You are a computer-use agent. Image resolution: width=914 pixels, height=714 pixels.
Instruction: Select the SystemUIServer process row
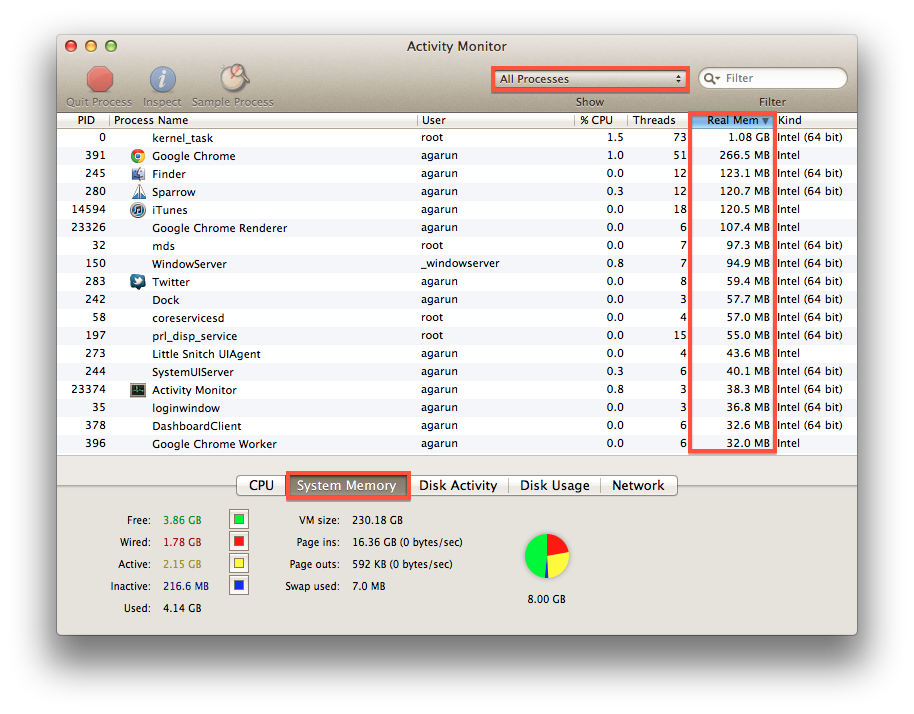click(457, 372)
